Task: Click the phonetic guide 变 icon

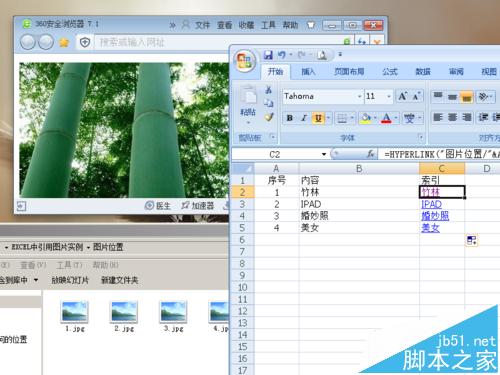Action: [409, 118]
